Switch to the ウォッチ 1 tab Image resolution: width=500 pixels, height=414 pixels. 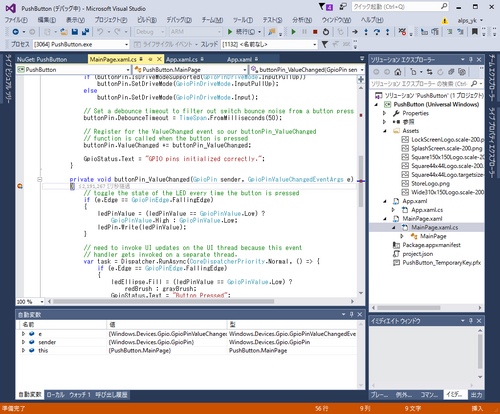click(80, 395)
